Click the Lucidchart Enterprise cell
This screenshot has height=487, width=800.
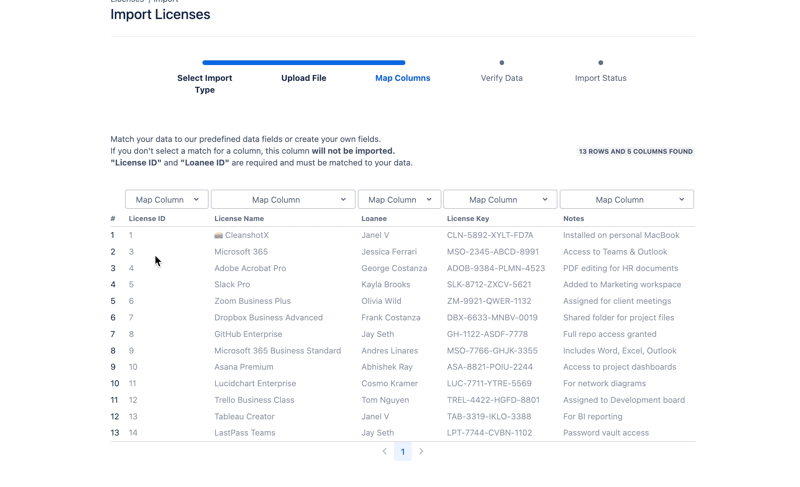point(255,383)
